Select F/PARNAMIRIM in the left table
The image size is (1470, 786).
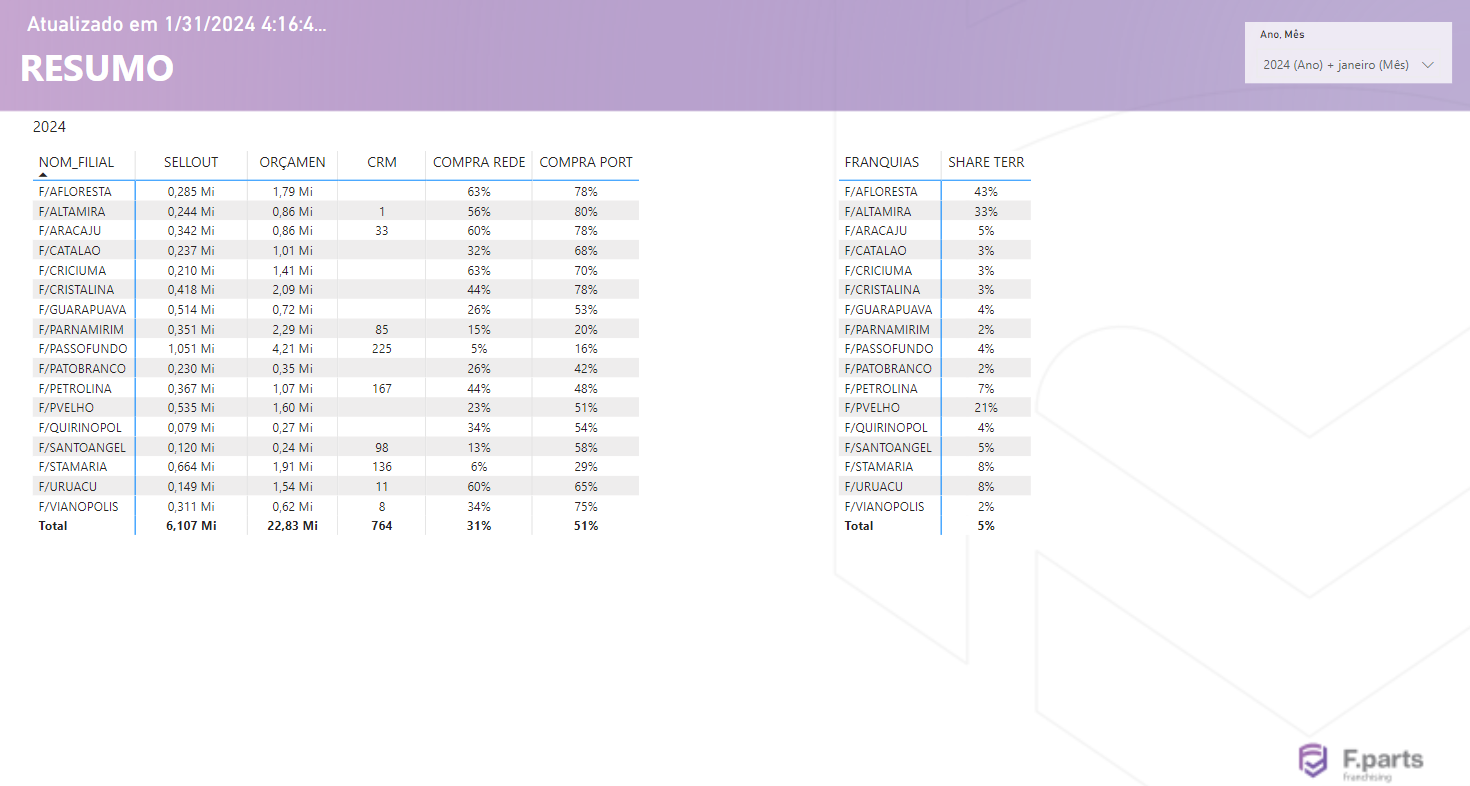[81, 329]
